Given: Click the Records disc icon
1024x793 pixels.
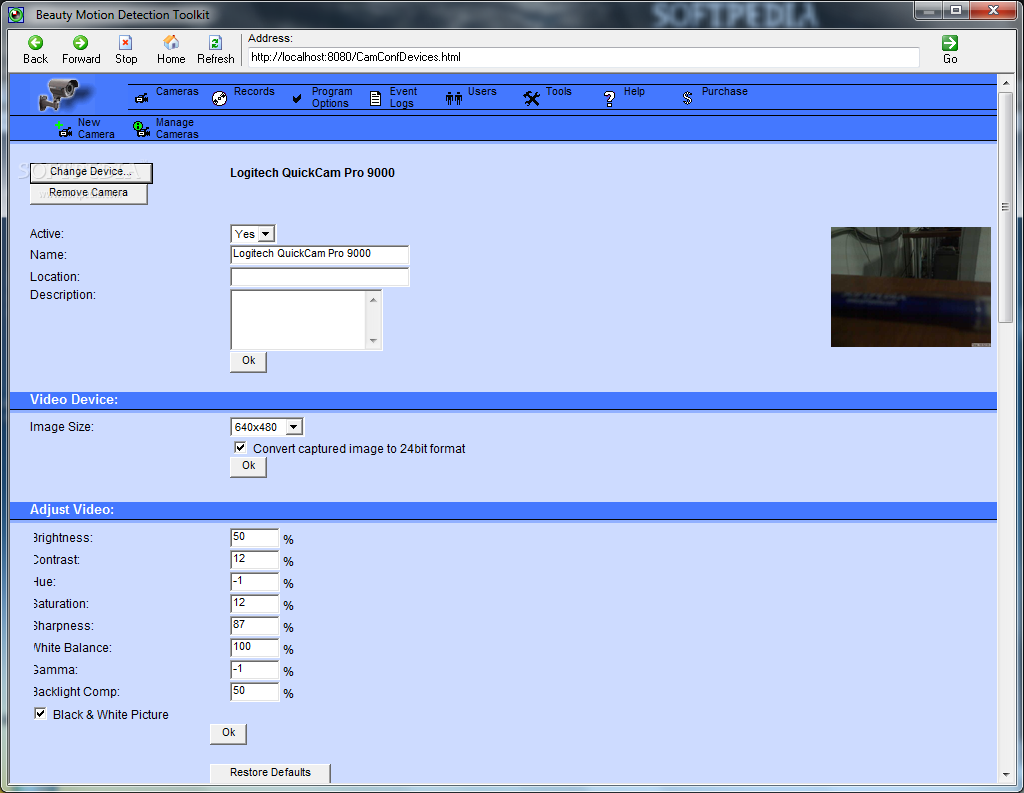Looking at the screenshot, I should pos(219,99).
